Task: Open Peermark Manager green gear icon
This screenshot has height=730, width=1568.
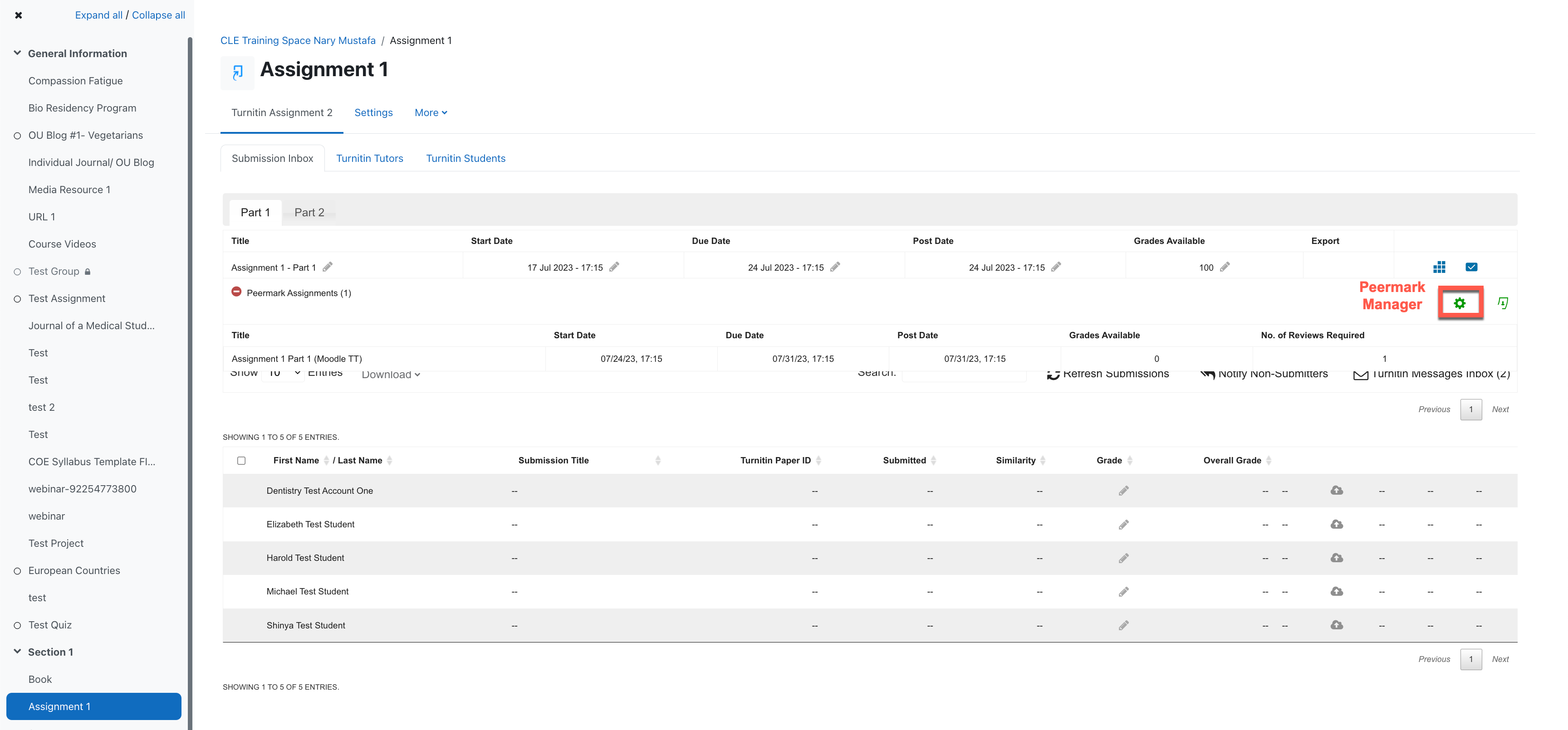Action: pos(1460,303)
